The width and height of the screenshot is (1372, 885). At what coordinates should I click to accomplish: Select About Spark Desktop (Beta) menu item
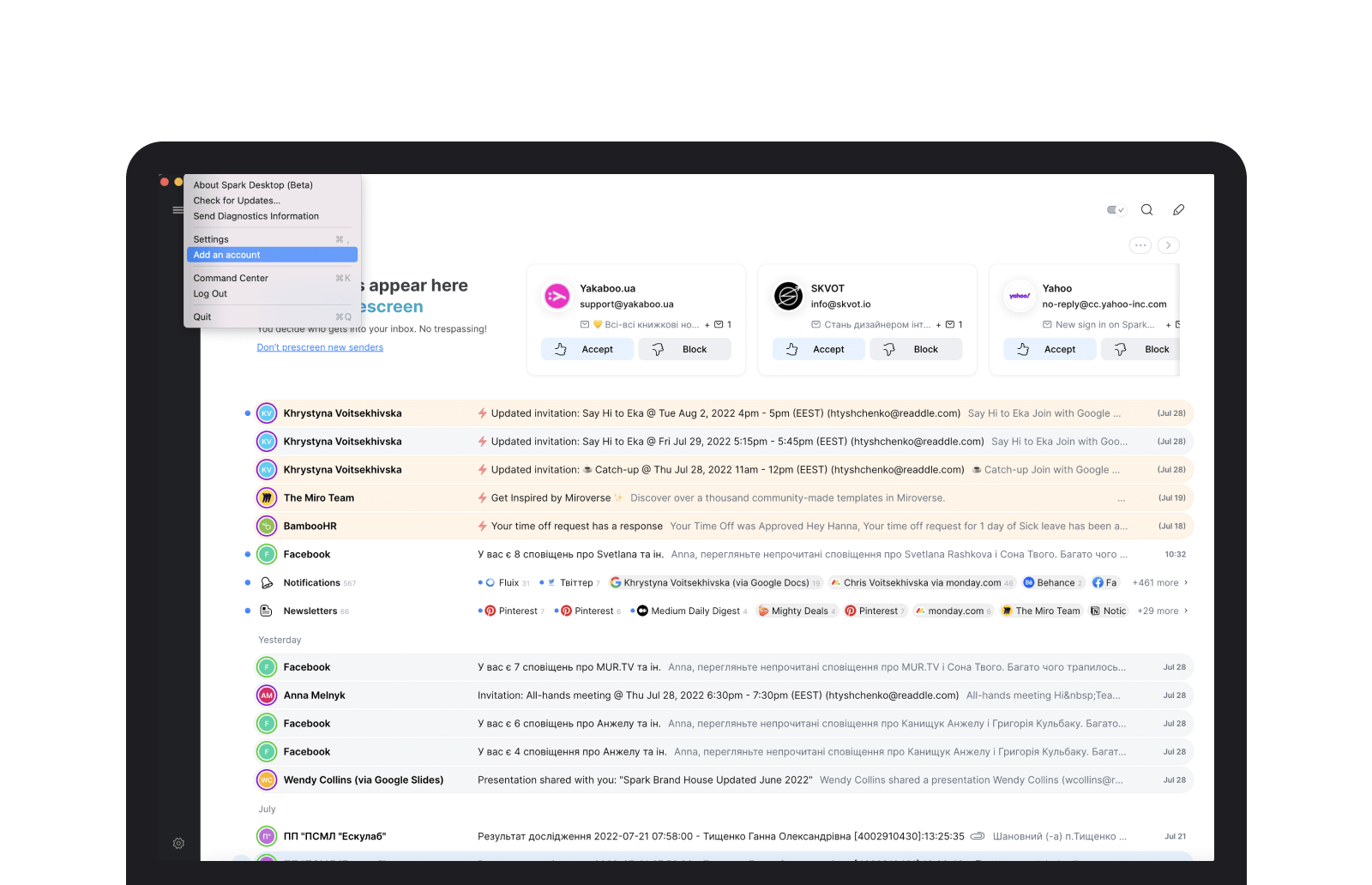[x=272, y=185]
